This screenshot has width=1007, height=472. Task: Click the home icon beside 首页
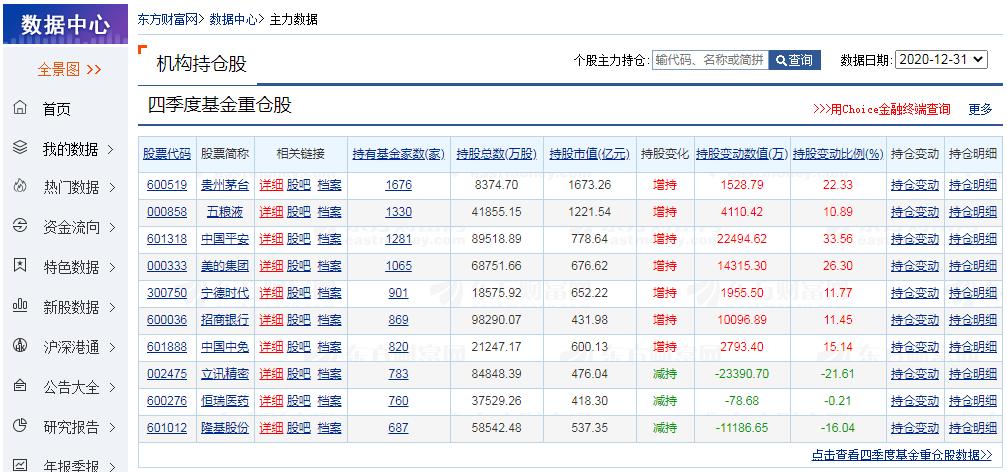pos(20,107)
